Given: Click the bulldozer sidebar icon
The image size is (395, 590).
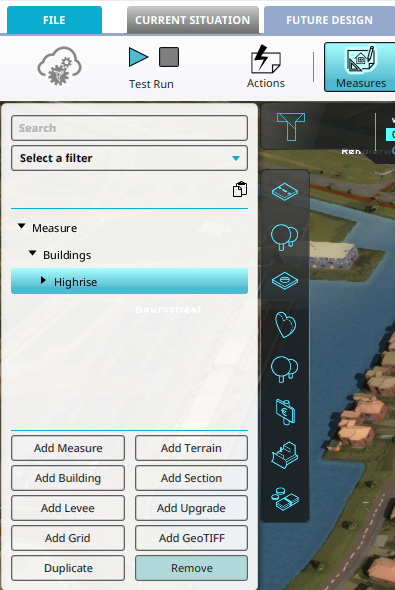Looking at the screenshot, I should (285, 455).
